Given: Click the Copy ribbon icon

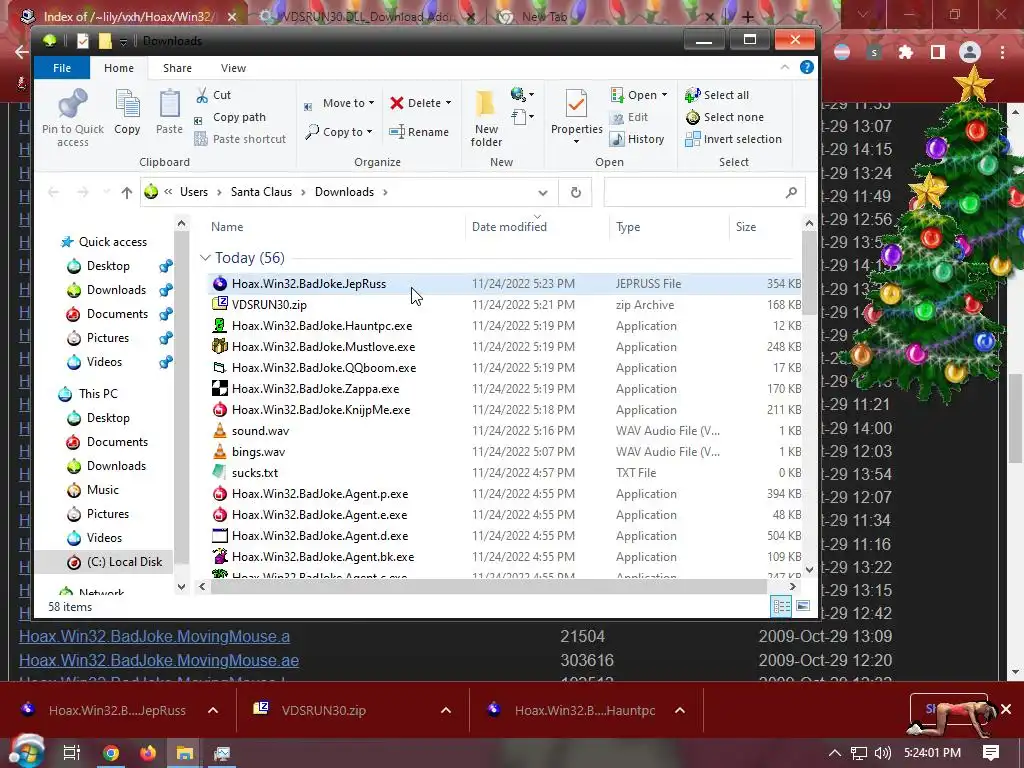Looking at the screenshot, I should [127, 104].
